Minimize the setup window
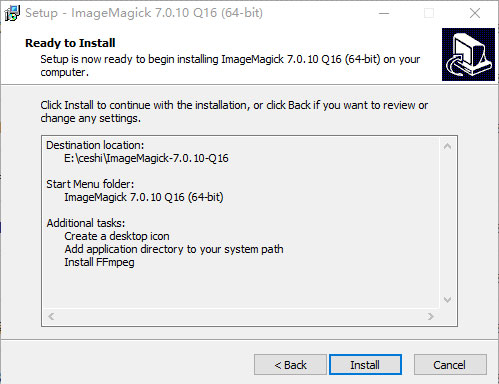The width and height of the screenshot is (499, 384). click(x=384, y=13)
